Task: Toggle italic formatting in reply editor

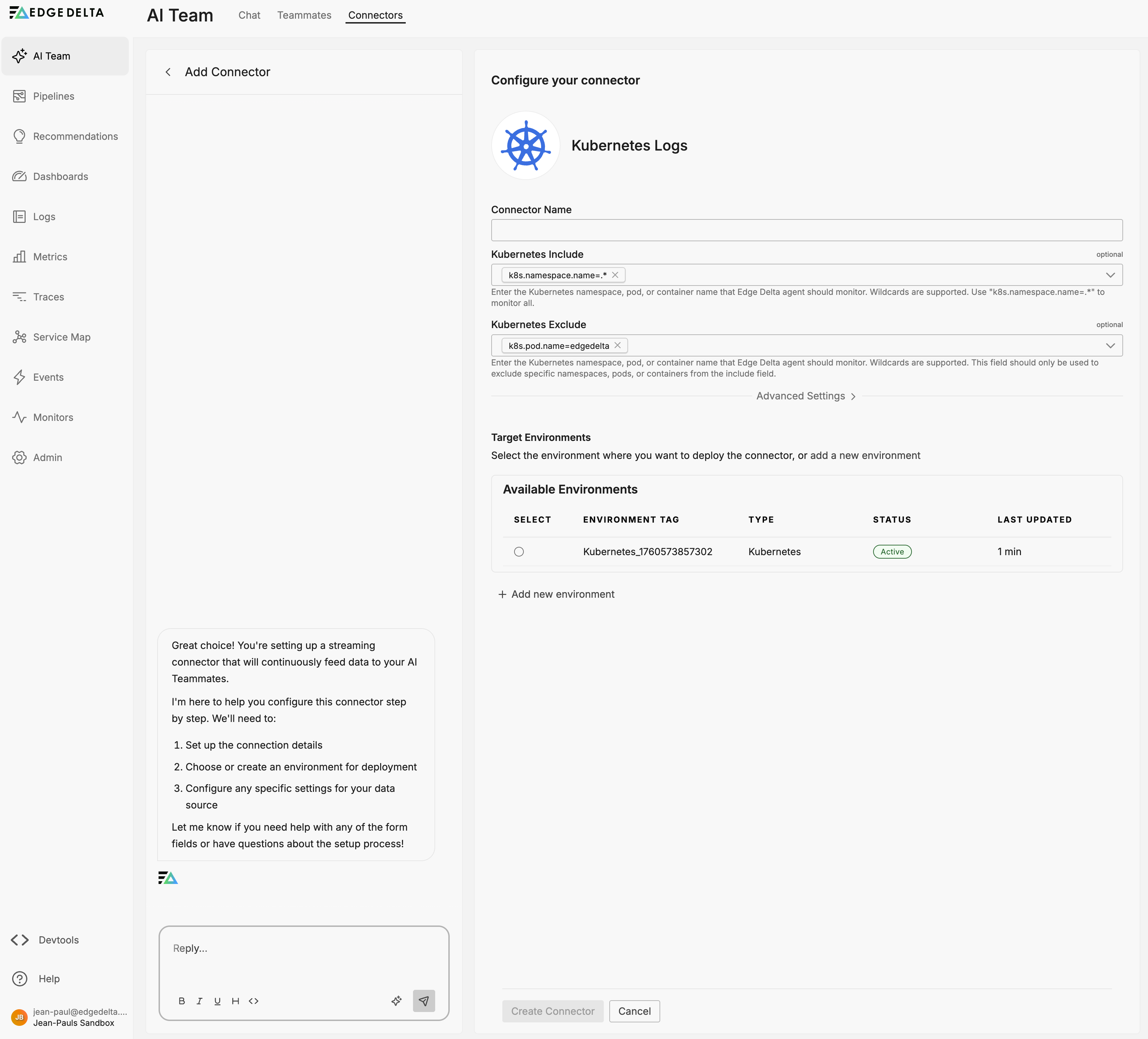Action: (199, 1001)
